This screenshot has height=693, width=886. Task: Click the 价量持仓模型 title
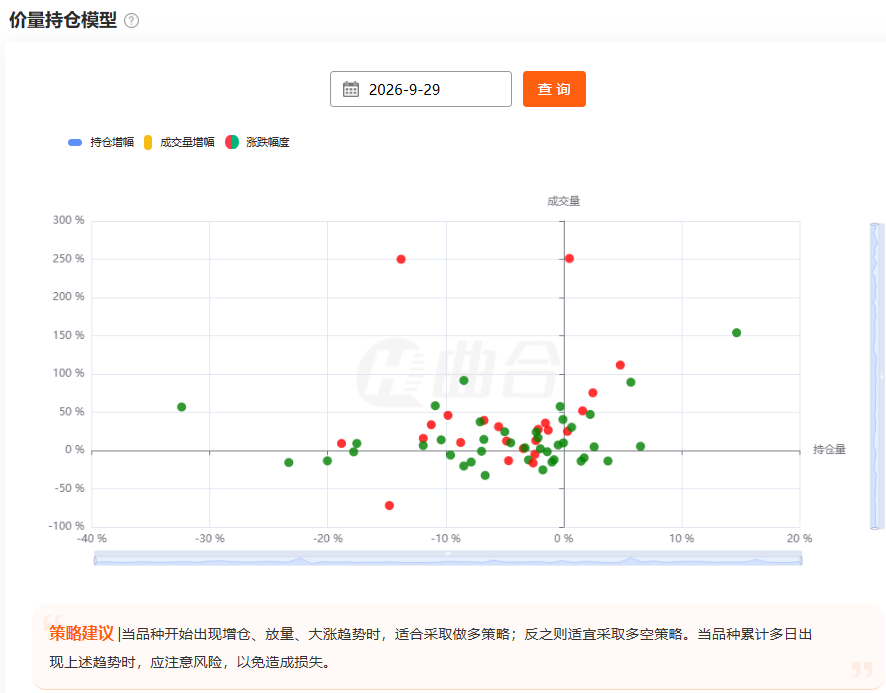[x=63, y=20]
